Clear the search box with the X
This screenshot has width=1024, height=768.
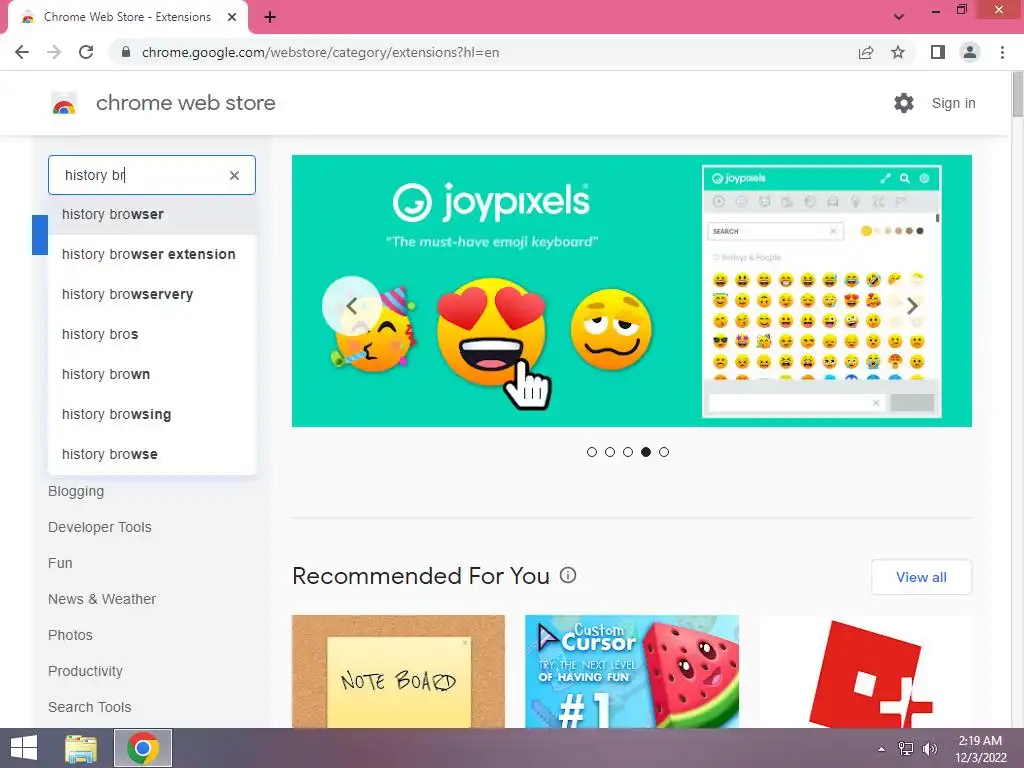234,175
